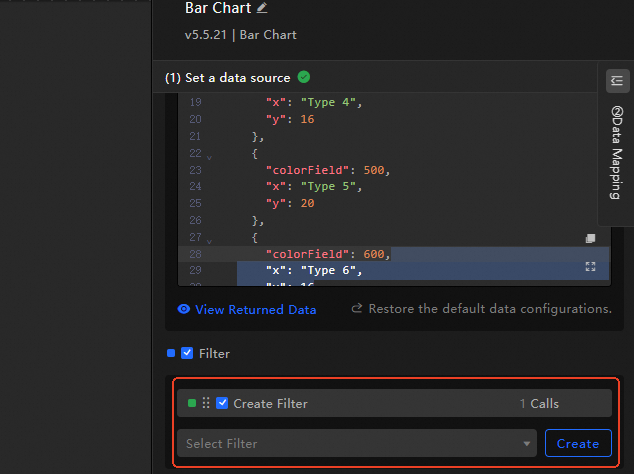Click the v5.5.21 | Bar Chart version text
634x474 pixels.
click(241, 35)
